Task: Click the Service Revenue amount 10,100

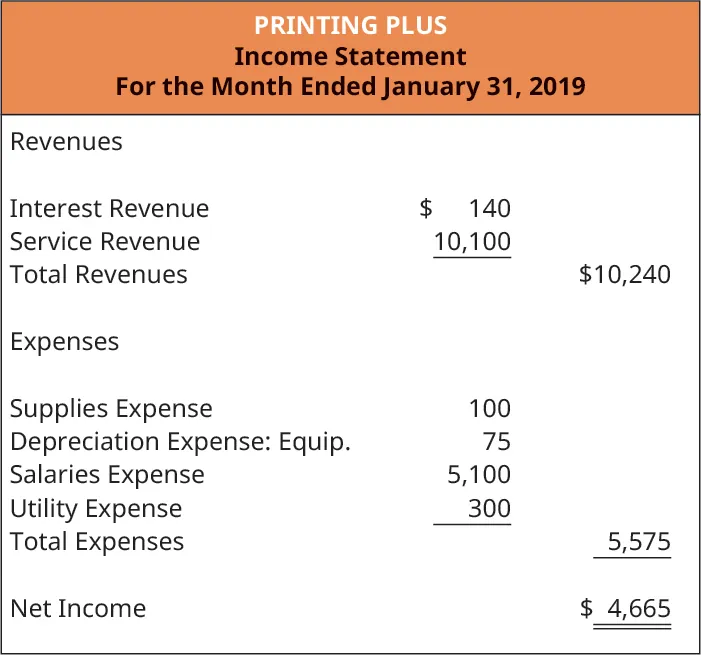Action: (472, 242)
